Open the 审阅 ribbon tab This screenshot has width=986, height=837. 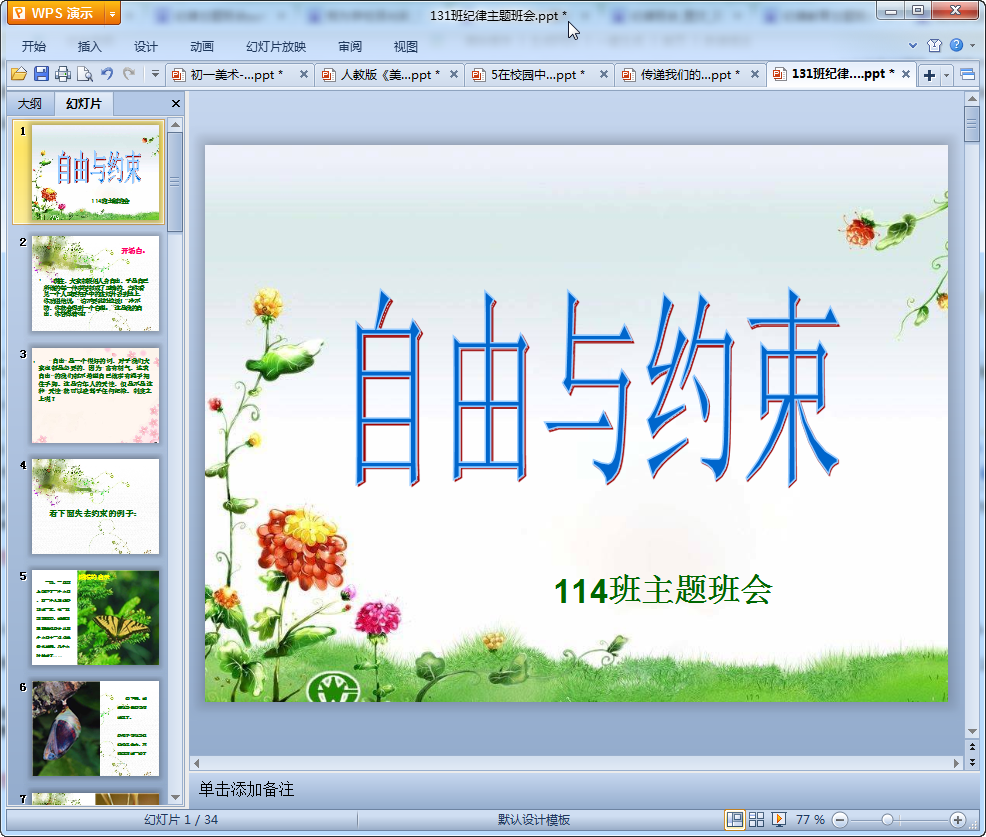click(350, 47)
